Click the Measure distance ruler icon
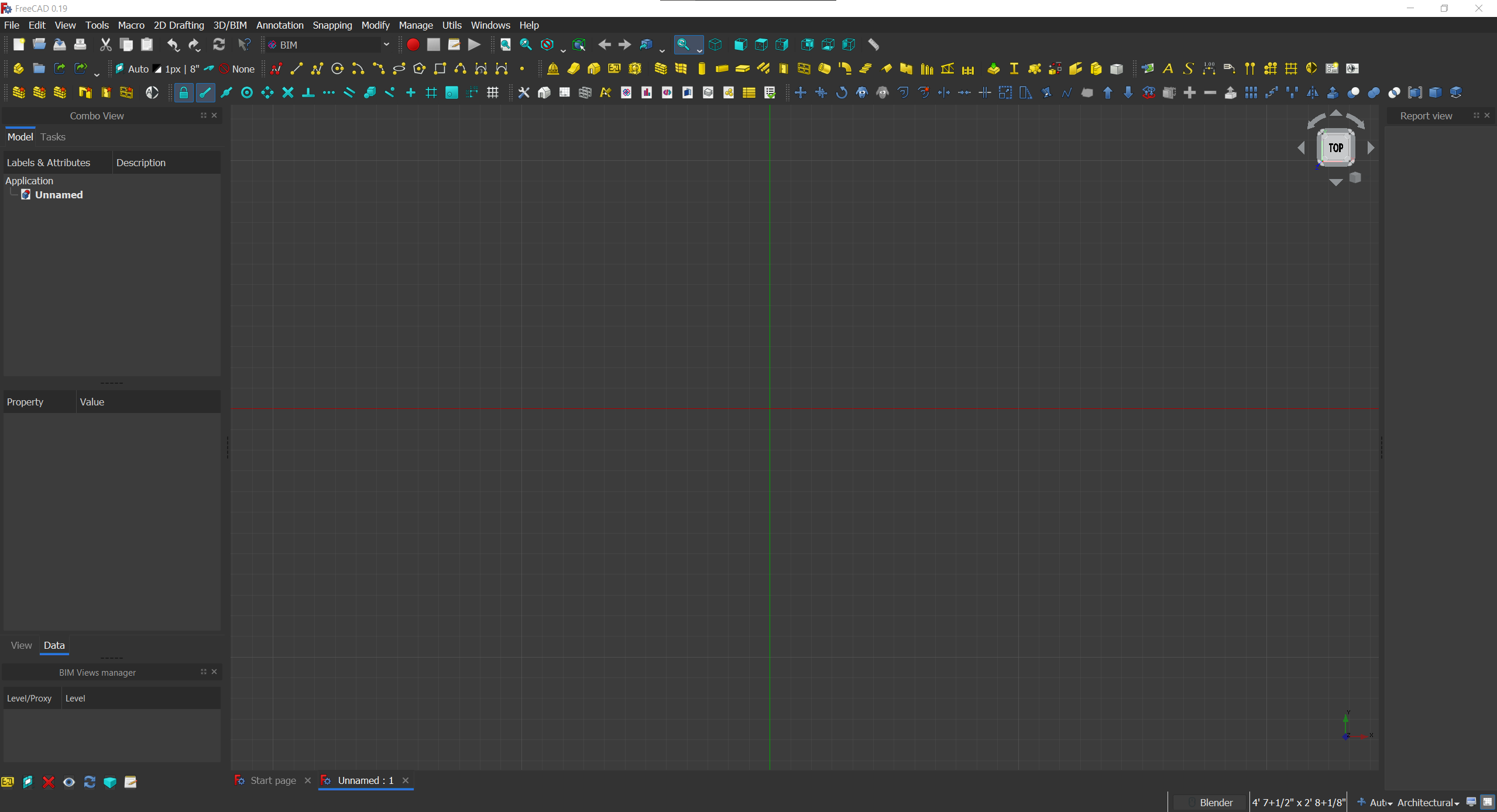Viewport: 1497px width, 812px height. point(873,45)
